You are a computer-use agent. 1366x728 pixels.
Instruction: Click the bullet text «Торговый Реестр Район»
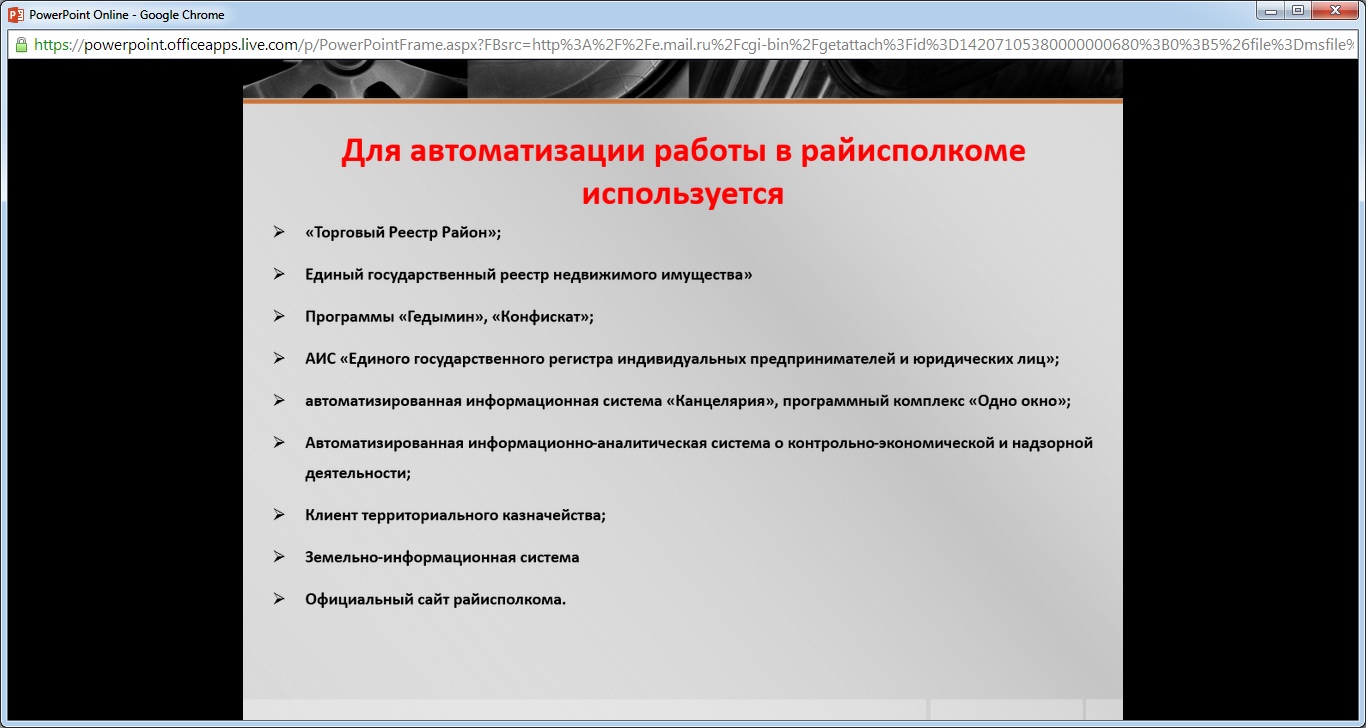(403, 232)
